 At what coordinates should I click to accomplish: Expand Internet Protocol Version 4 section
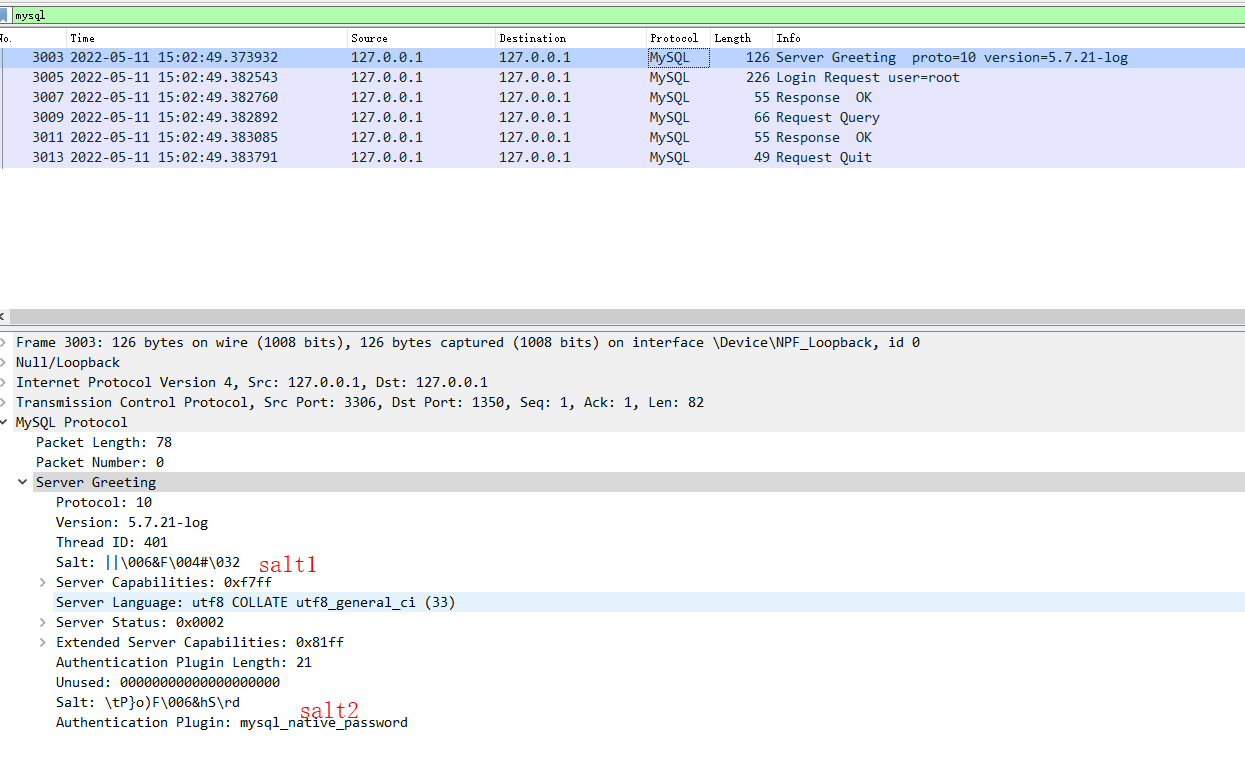4,382
